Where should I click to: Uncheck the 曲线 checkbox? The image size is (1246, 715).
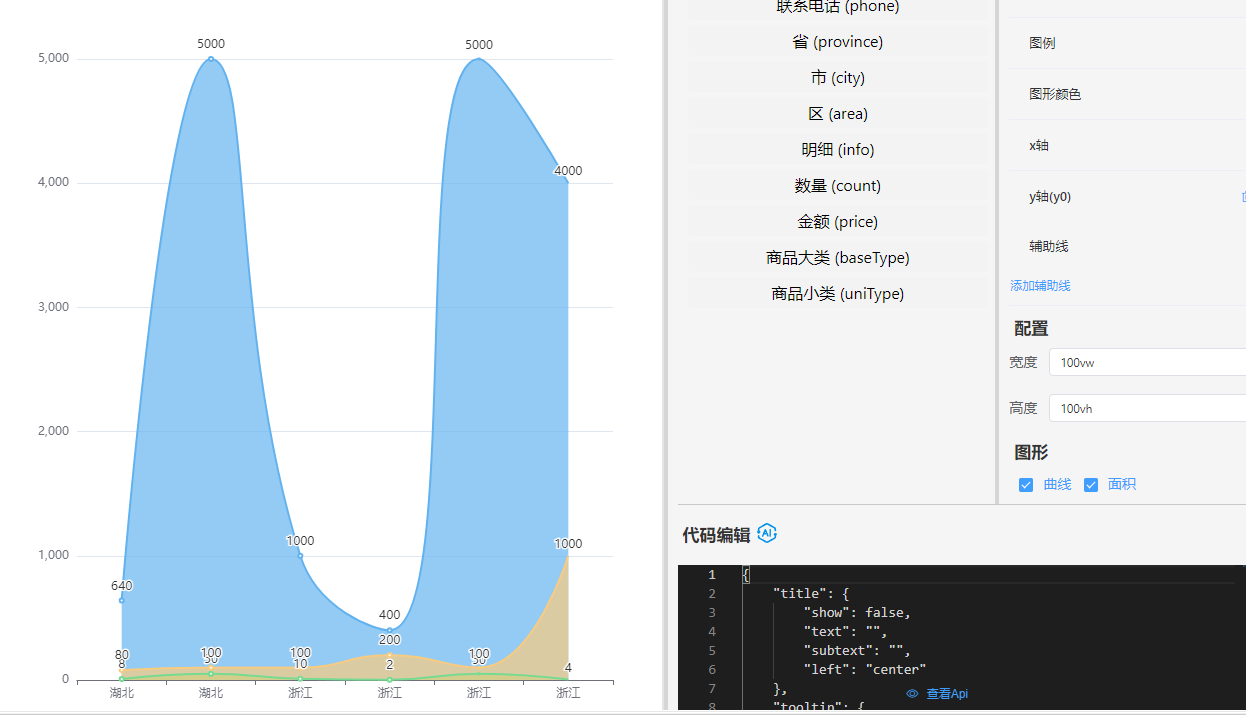1026,485
